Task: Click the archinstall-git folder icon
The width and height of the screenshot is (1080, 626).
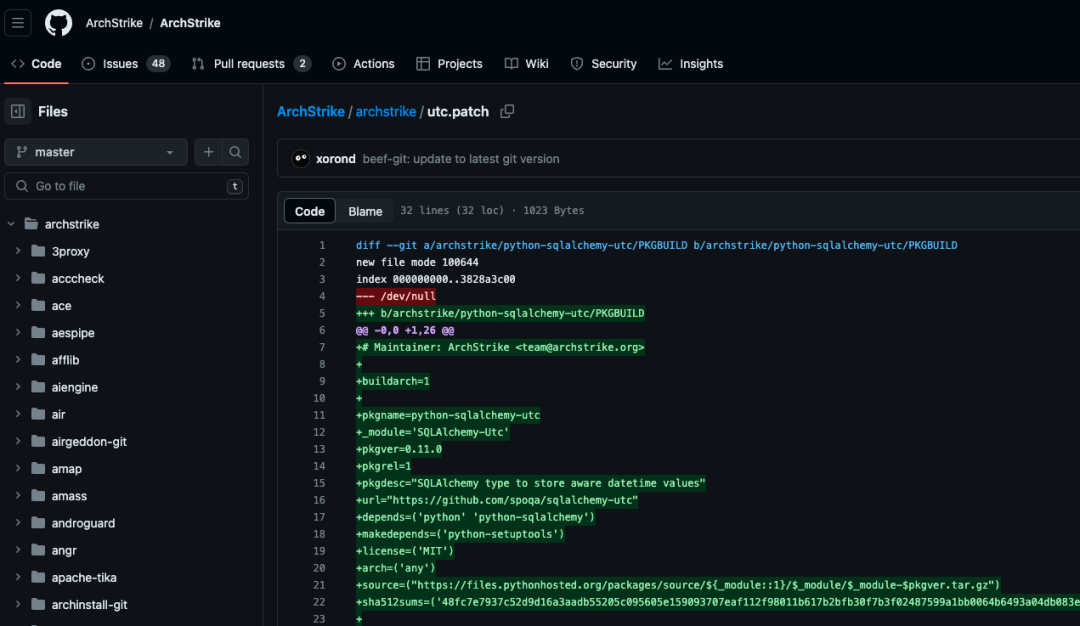Action: pyautogui.click(x=39, y=605)
